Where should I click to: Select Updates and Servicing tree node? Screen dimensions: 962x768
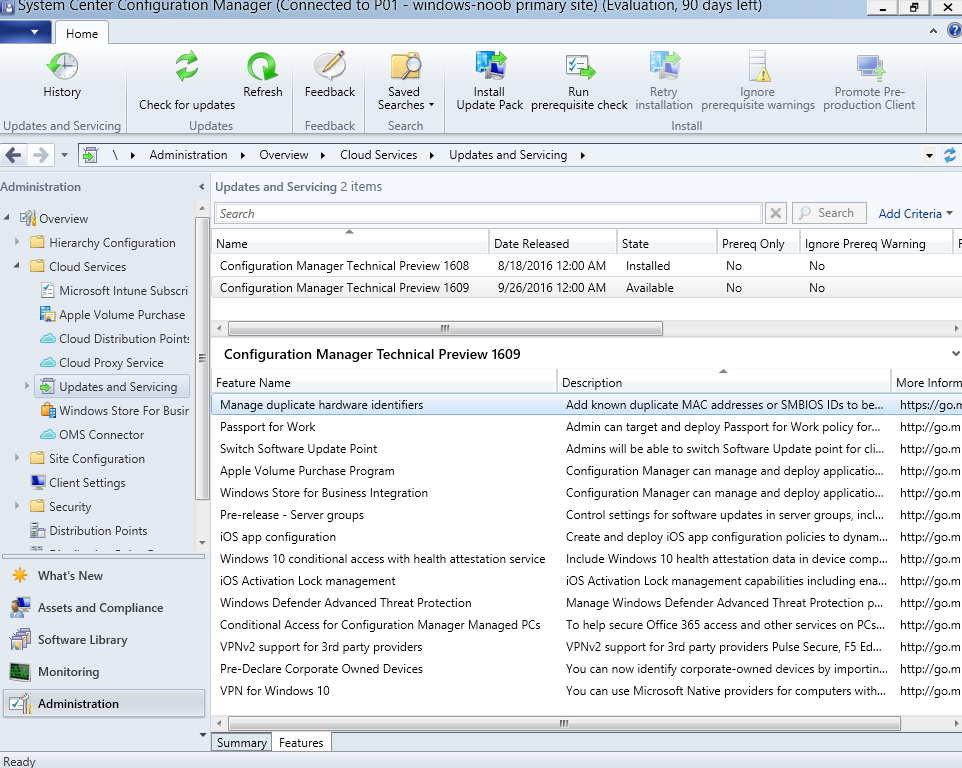pos(112,386)
